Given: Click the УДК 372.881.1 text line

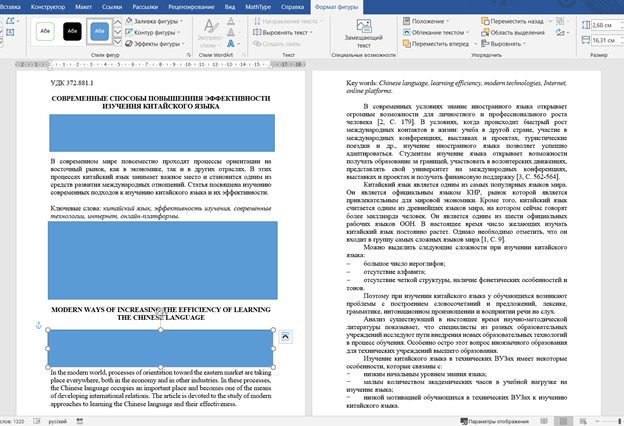Looking at the screenshot, I should pos(72,83).
